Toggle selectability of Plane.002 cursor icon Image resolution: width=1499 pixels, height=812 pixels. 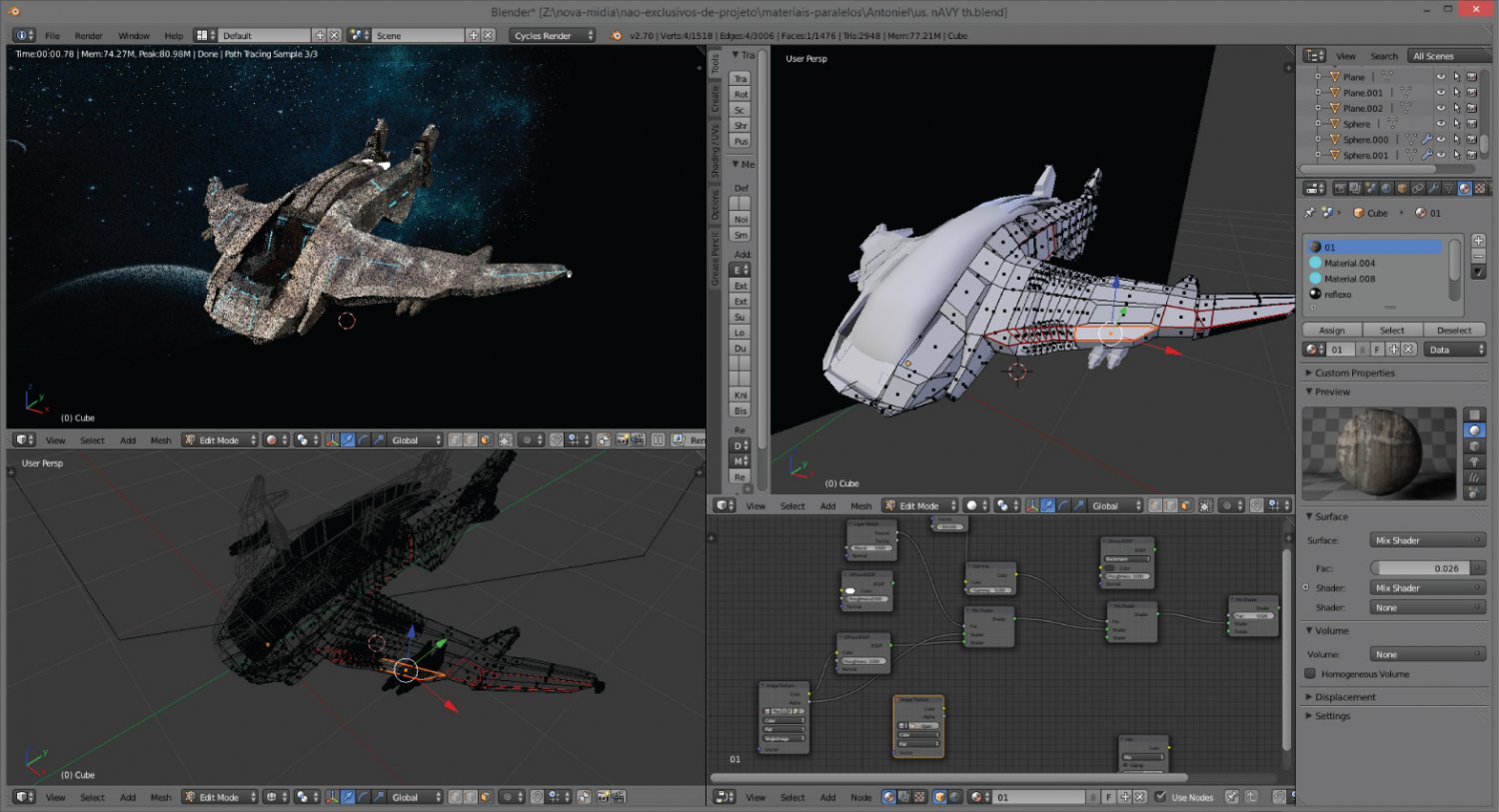(x=1456, y=108)
